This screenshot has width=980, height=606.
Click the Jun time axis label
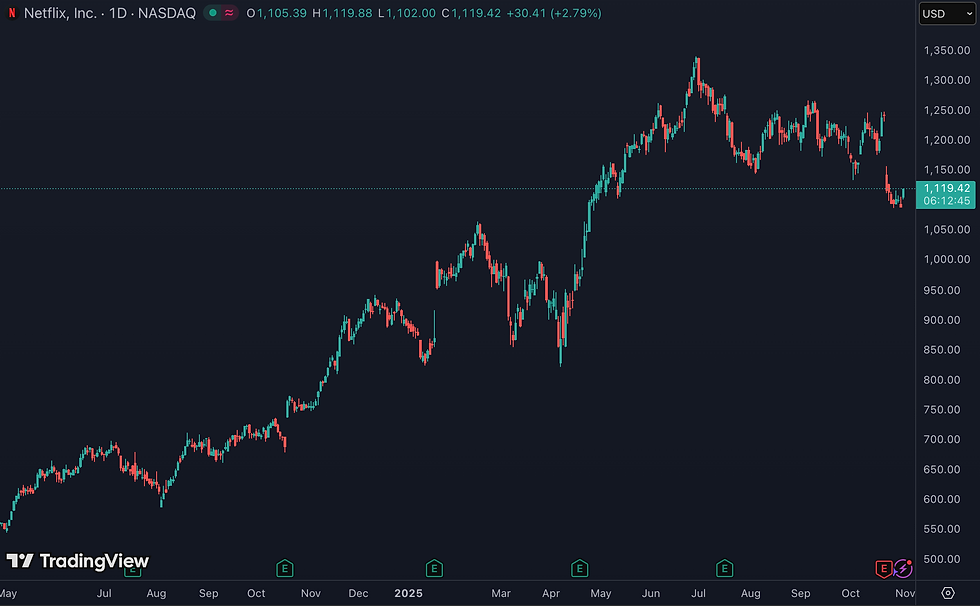click(x=651, y=594)
